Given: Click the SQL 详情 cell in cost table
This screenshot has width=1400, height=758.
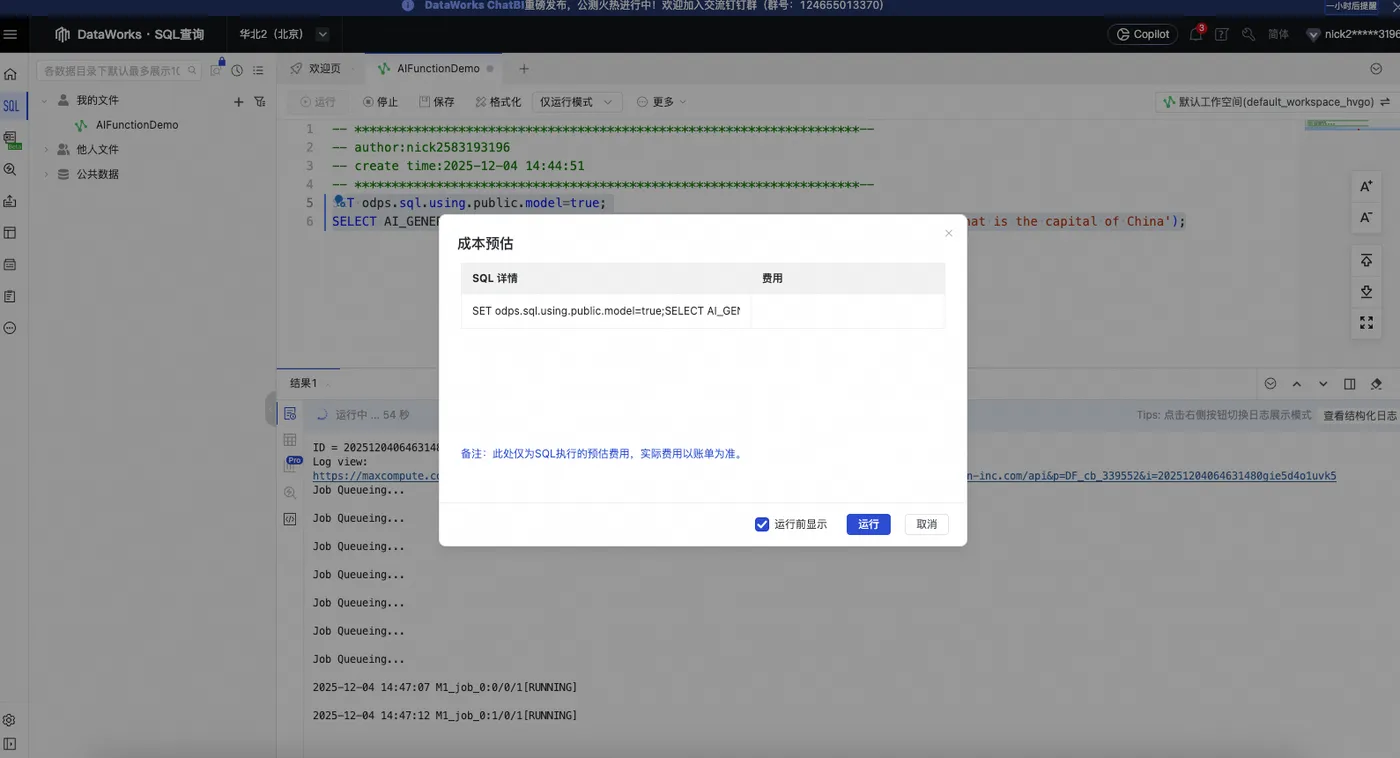Looking at the screenshot, I should pos(606,311).
